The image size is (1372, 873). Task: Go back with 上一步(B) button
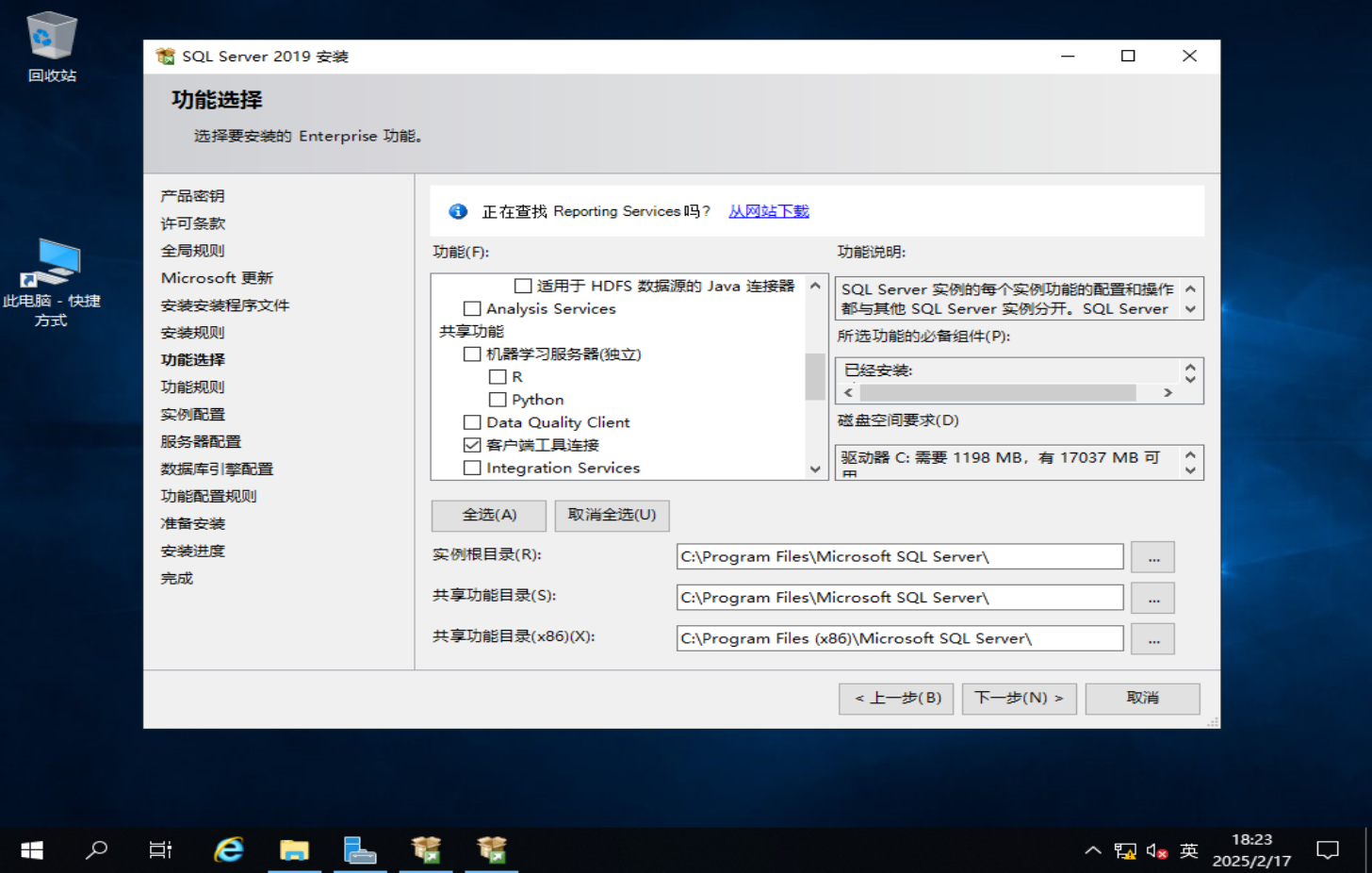[896, 699]
